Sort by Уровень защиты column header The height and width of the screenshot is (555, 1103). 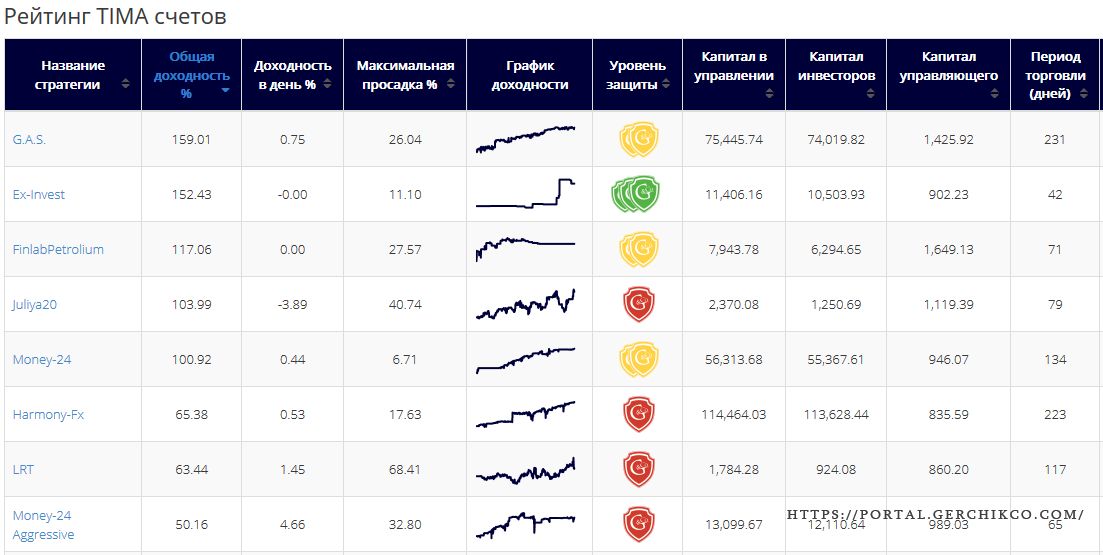(x=637, y=75)
